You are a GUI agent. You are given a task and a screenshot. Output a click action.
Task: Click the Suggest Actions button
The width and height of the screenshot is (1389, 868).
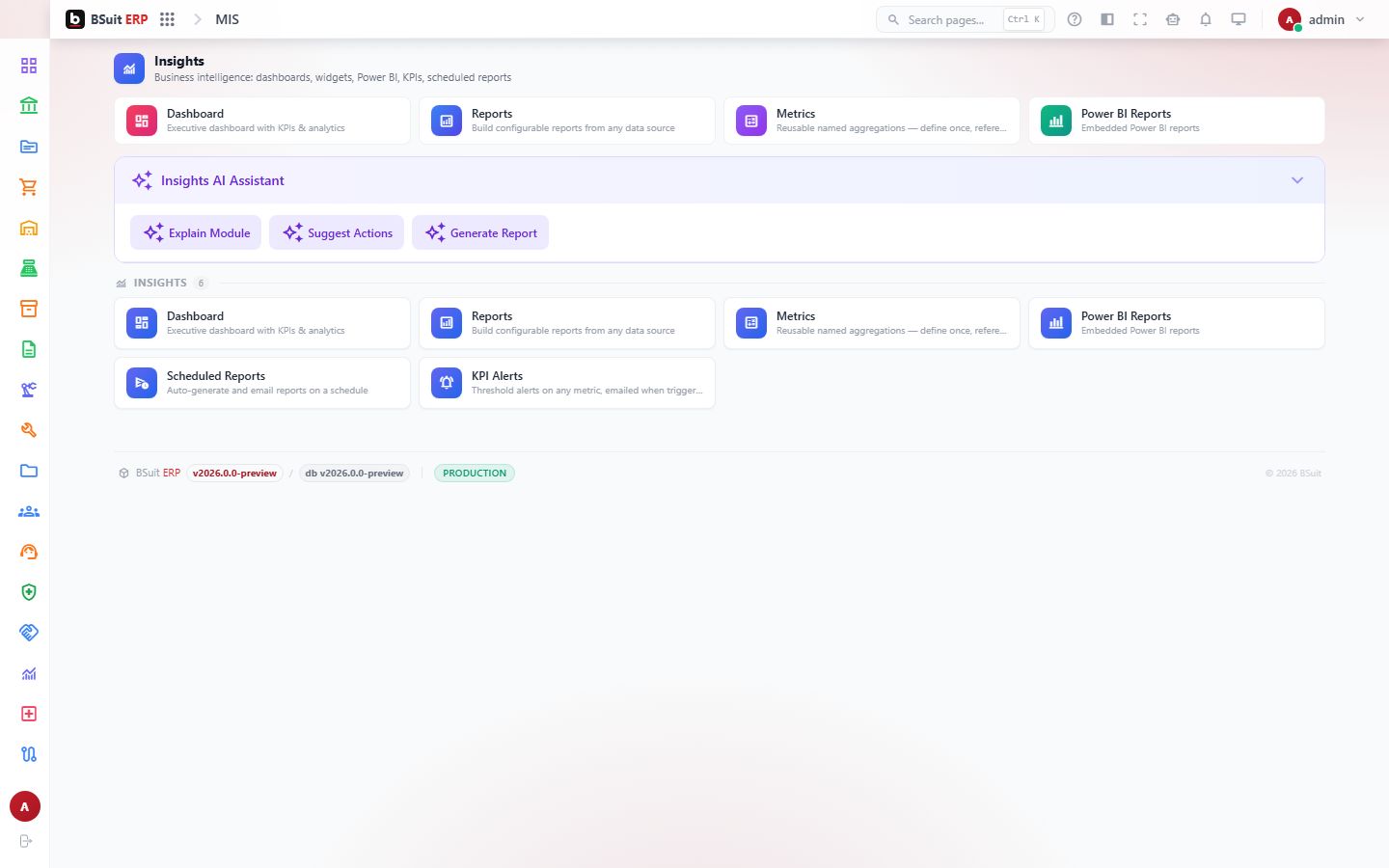tap(337, 232)
